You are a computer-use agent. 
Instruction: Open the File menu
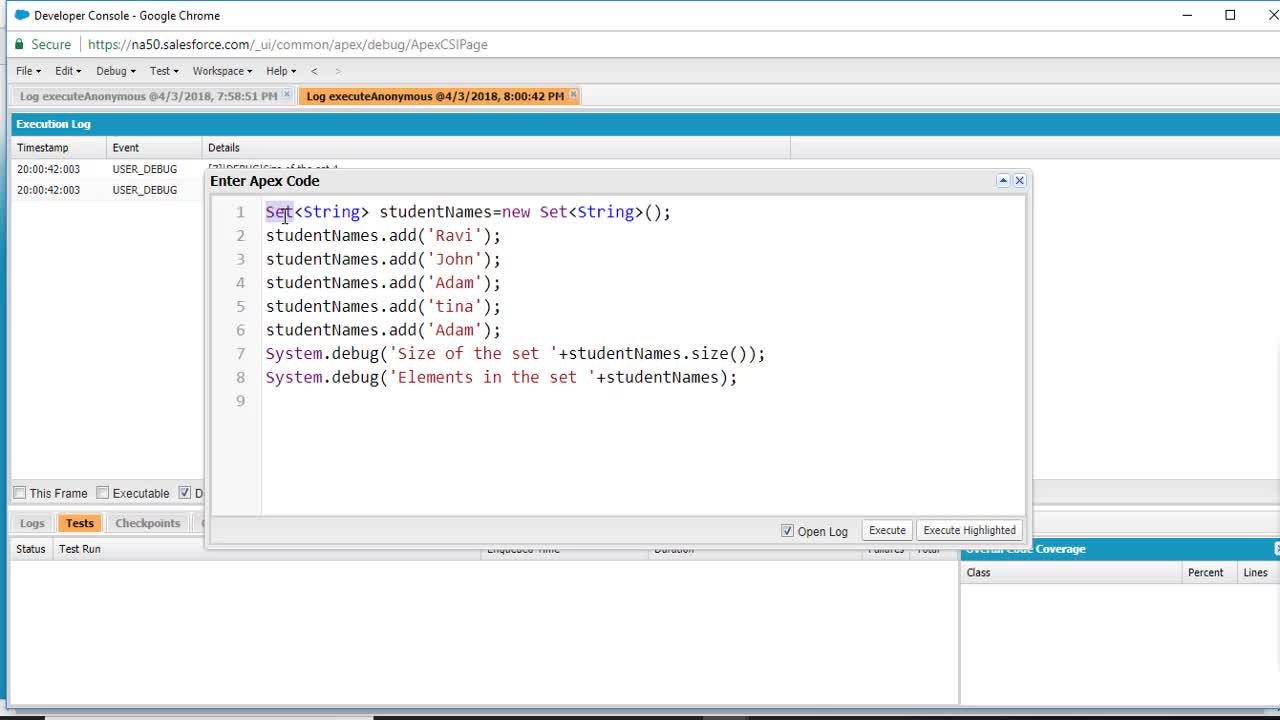coord(28,71)
